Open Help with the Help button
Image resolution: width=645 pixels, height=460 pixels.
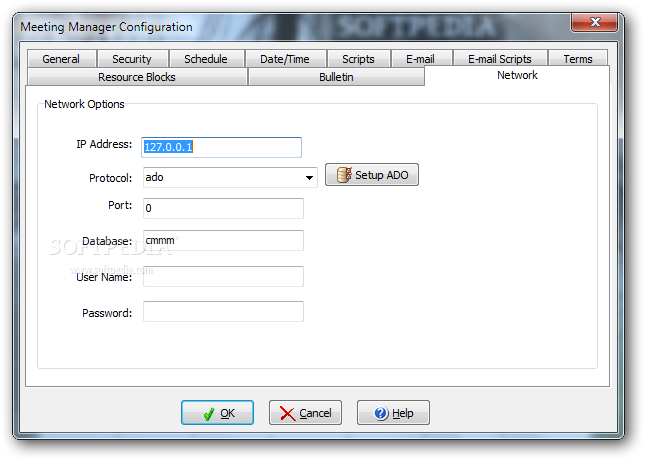393,413
